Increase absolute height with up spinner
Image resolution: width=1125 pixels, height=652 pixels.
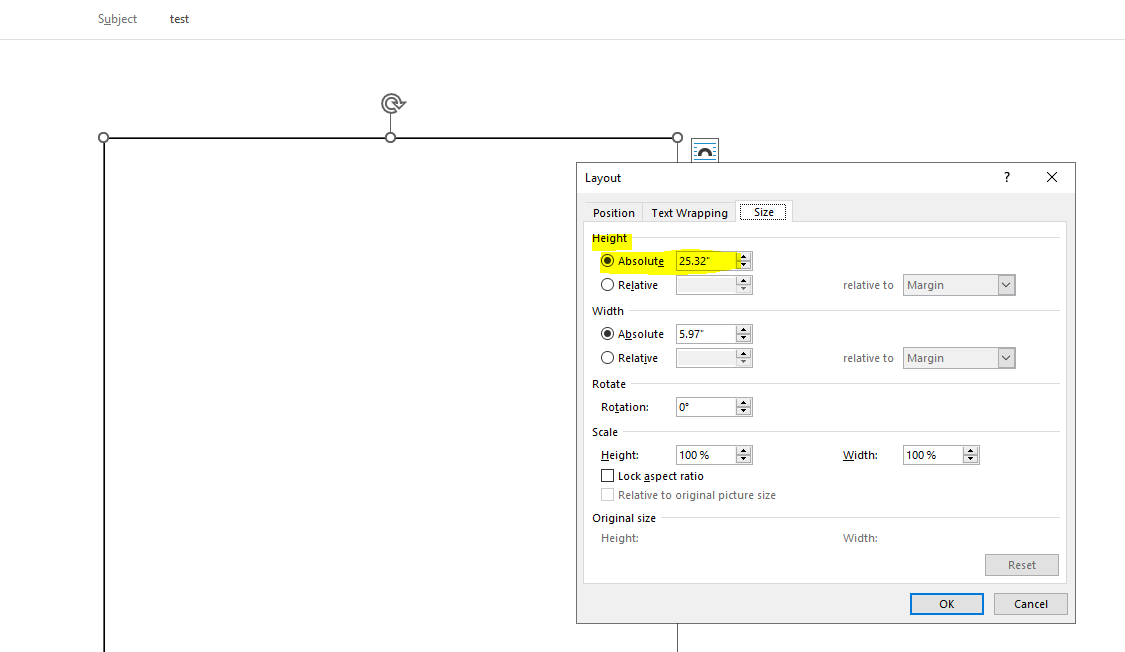click(x=744, y=257)
